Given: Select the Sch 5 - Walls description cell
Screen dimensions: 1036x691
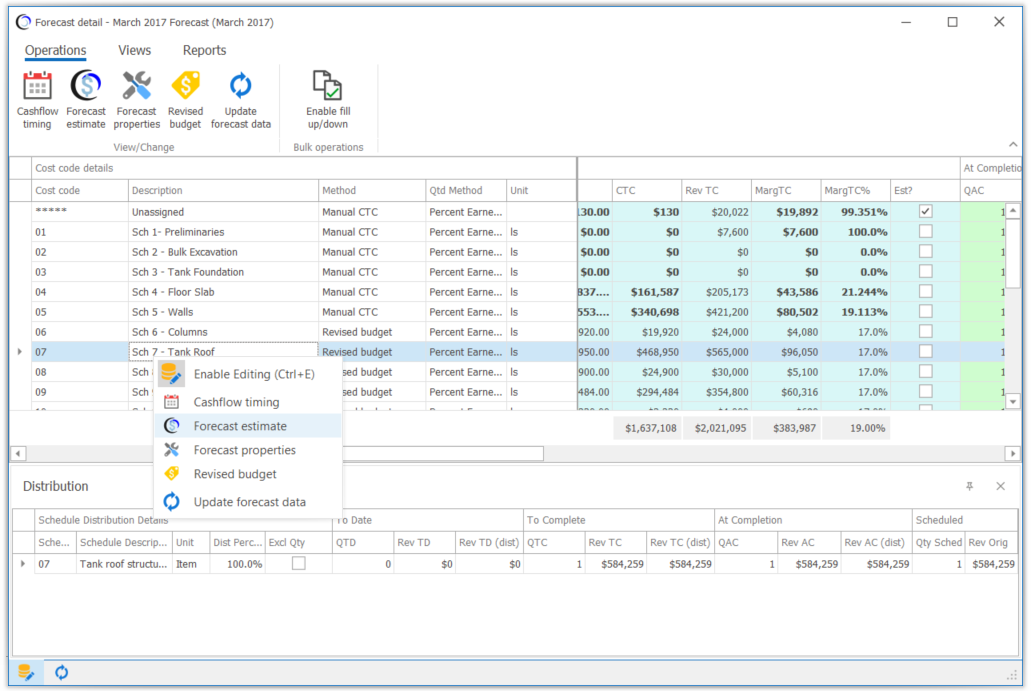Looking at the screenshot, I should click(223, 312).
